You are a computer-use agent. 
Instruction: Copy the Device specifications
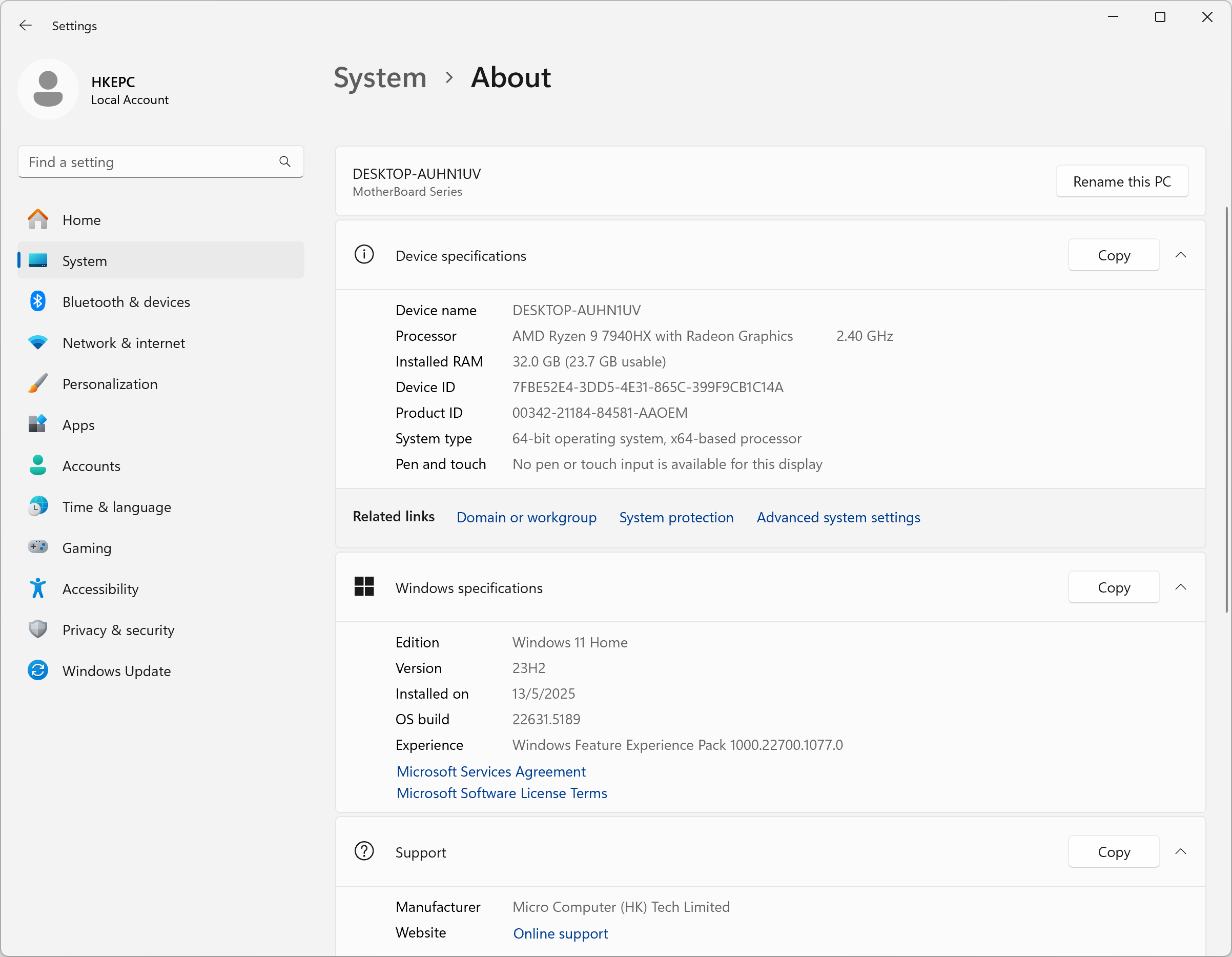pos(1114,255)
